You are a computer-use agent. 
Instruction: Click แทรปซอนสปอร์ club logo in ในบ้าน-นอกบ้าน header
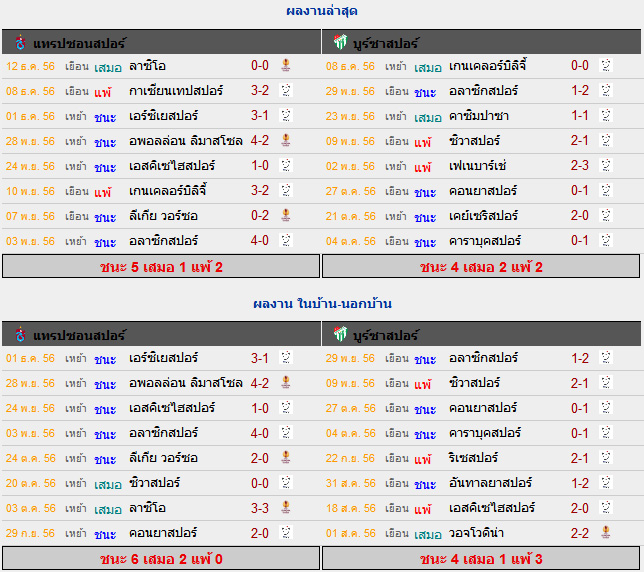coord(20,334)
